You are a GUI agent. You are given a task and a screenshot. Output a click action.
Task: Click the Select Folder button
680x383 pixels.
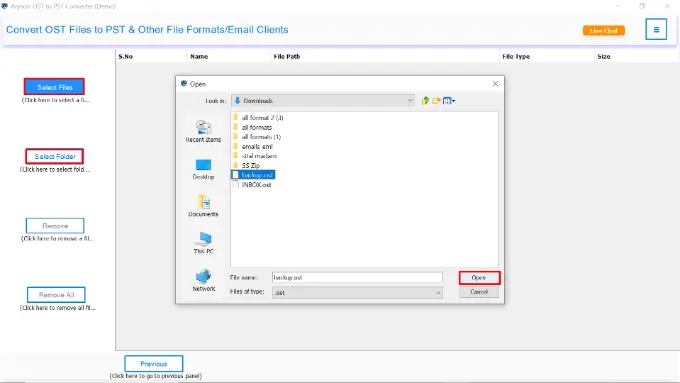(55, 156)
